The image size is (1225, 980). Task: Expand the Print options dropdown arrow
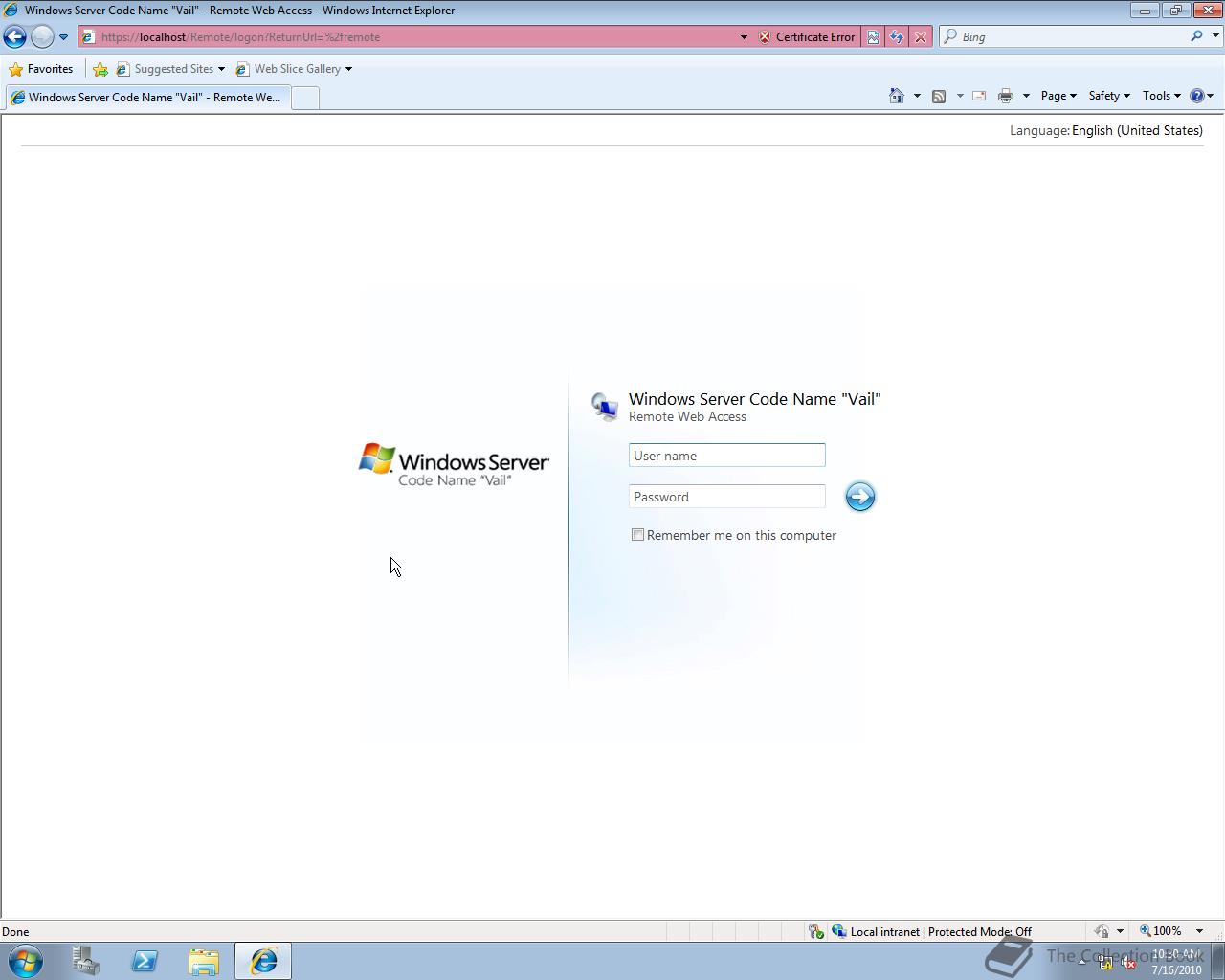point(1026,96)
